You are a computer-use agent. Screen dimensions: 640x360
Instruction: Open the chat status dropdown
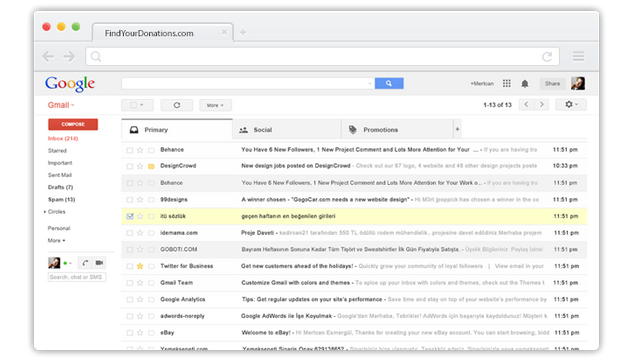pyautogui.click(x=70, y=263)
